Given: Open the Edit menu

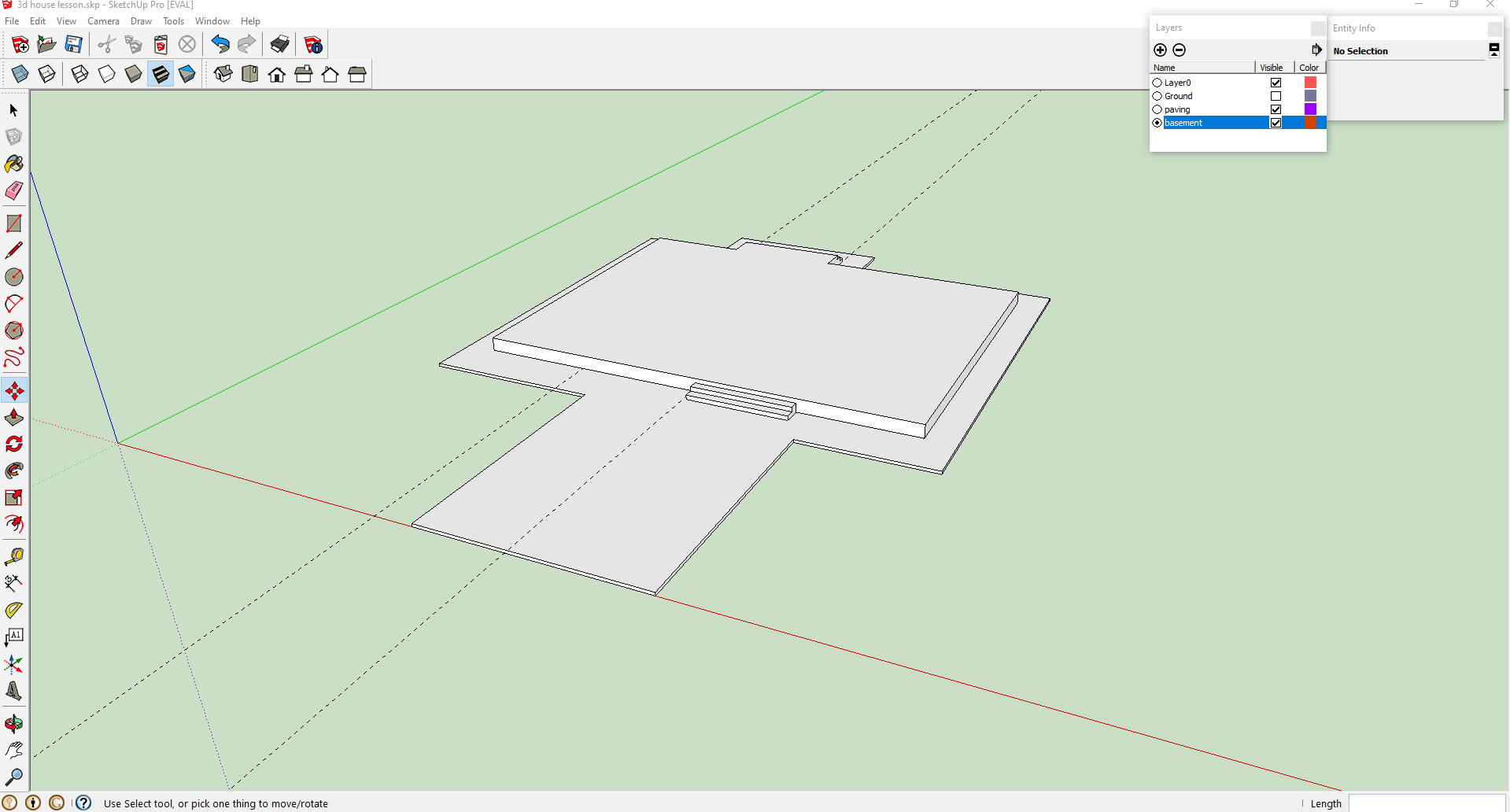Looking at the screenshot, I should pos(38,21).
